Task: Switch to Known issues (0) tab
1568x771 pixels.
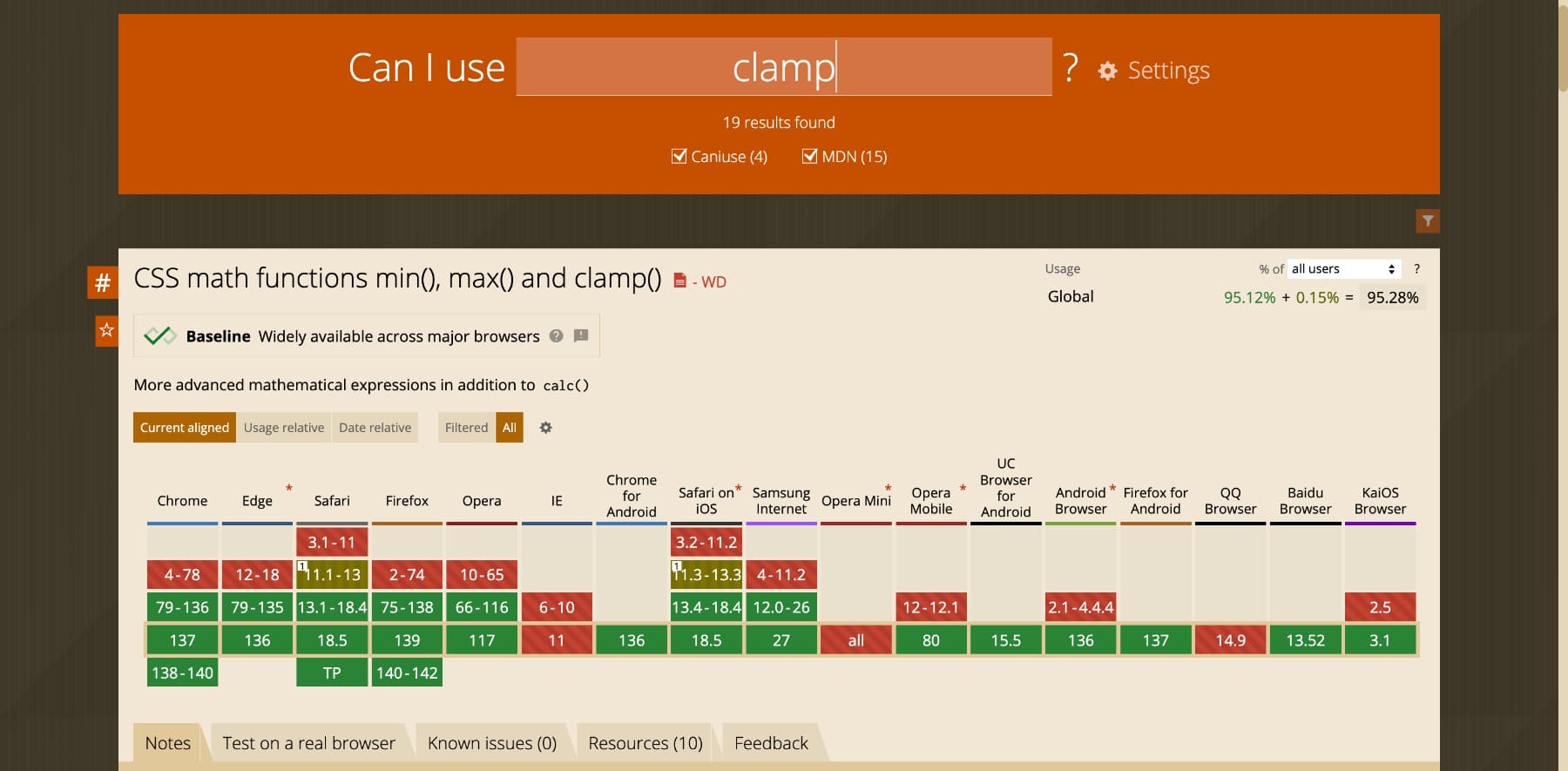Action: 492,743
